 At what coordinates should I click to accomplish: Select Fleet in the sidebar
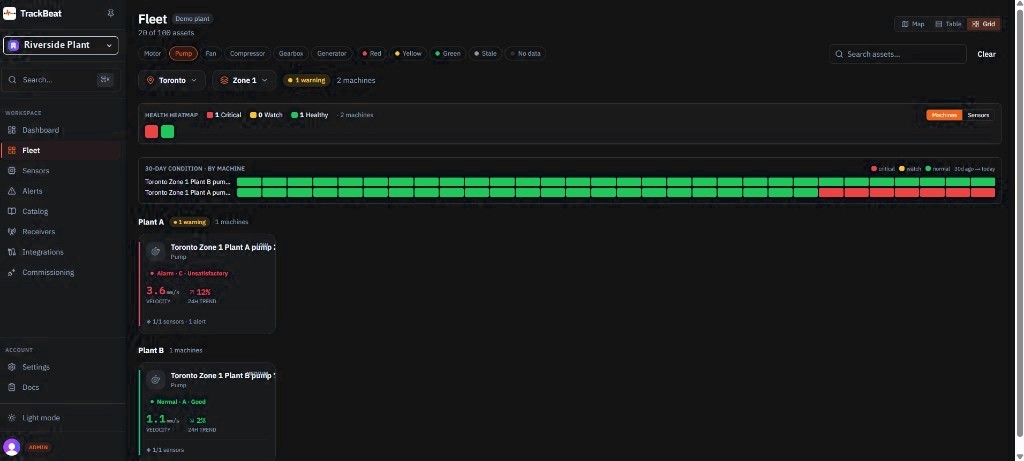pyautogui.click(x=60, y=150)
